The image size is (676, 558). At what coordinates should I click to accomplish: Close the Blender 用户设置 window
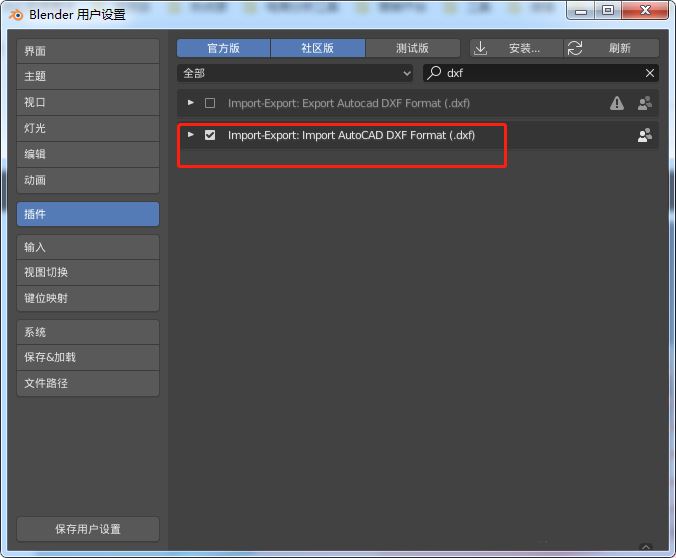(645, 10)
